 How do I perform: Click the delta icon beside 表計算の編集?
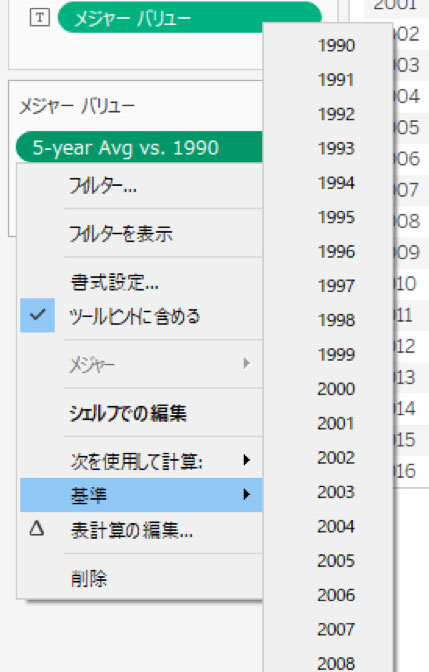[x=37, y=529]
